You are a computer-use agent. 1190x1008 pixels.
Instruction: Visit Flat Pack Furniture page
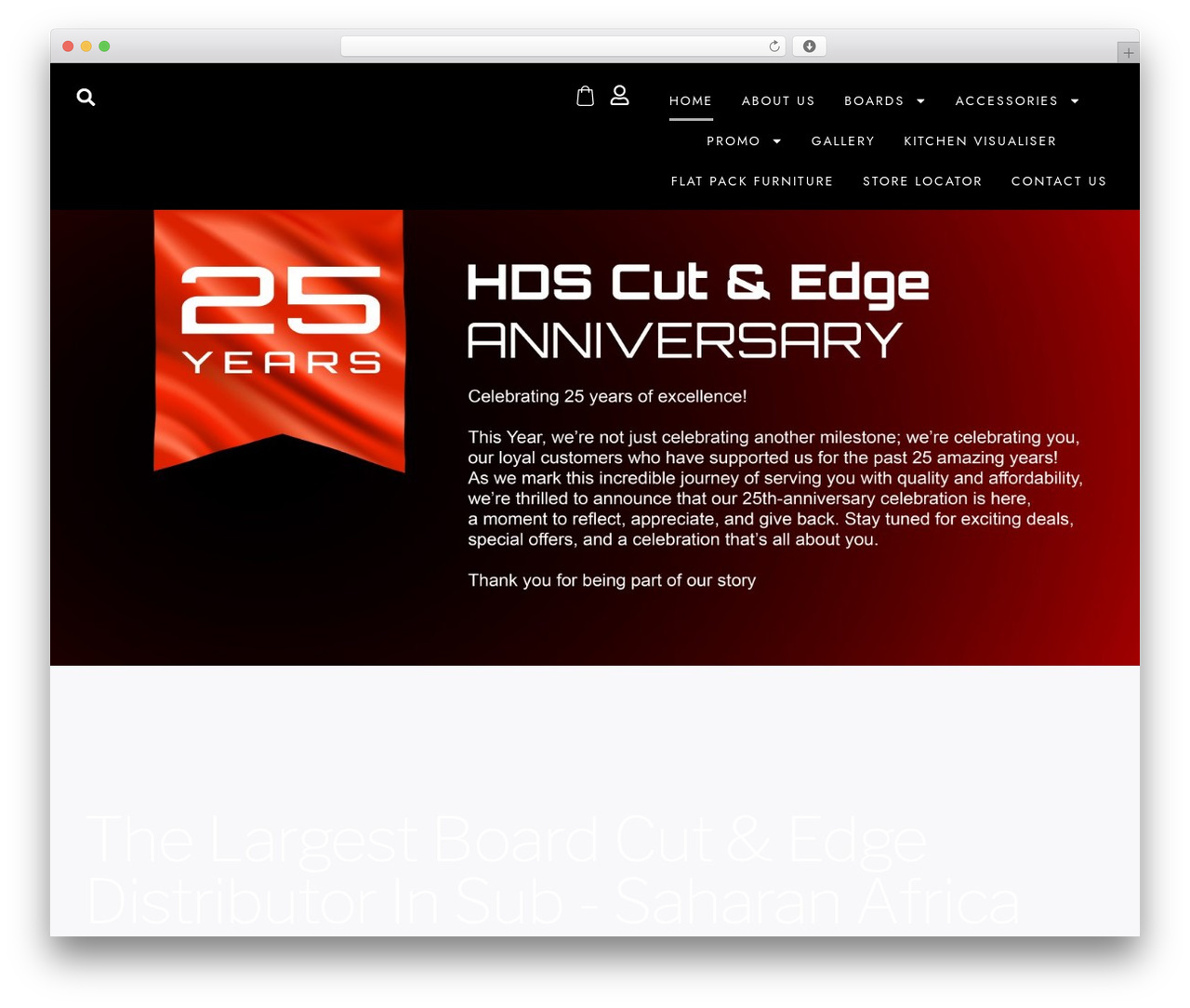coord(752,181)
